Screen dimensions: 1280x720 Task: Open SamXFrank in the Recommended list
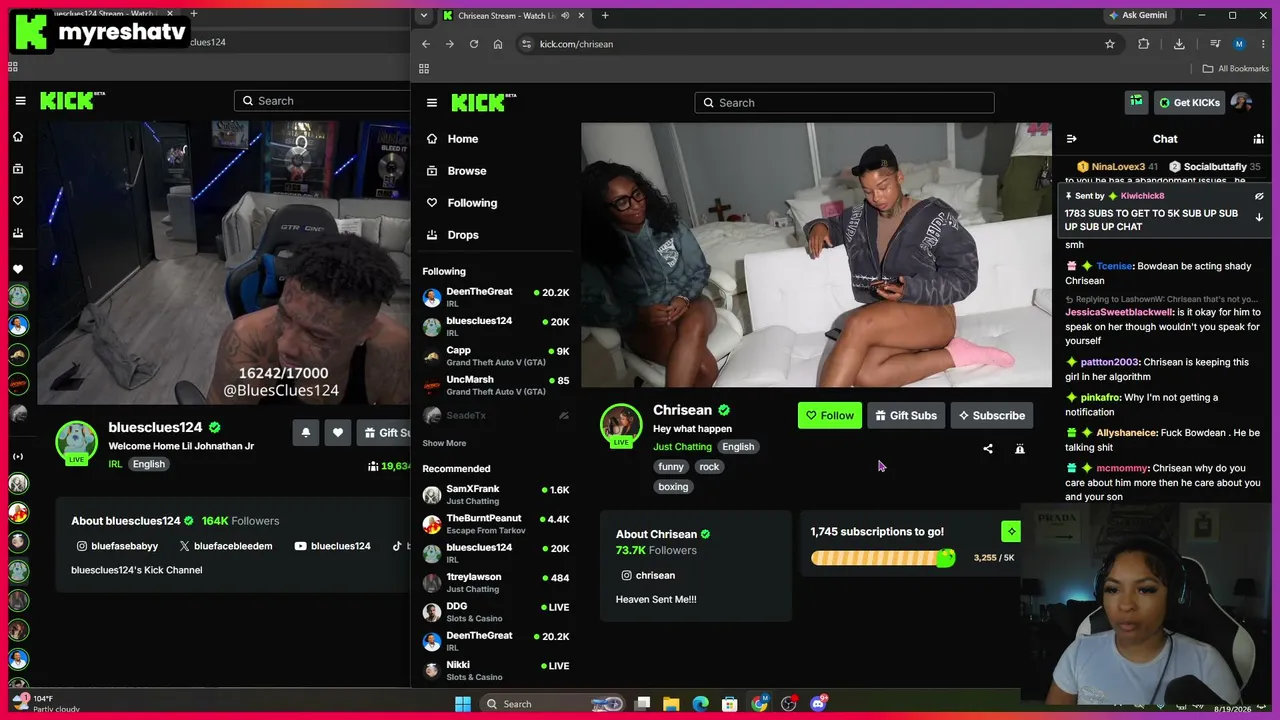coord(496,495)
